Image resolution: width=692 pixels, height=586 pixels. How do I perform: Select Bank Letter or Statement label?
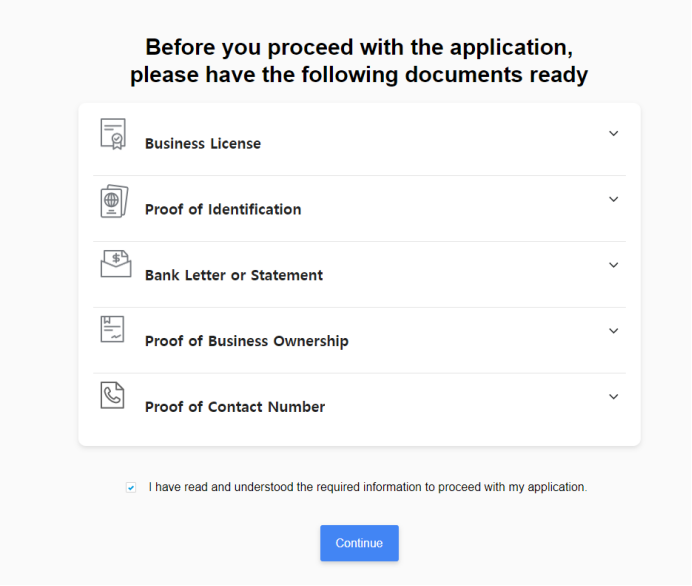pyautogui.click(x=234, y=275)
